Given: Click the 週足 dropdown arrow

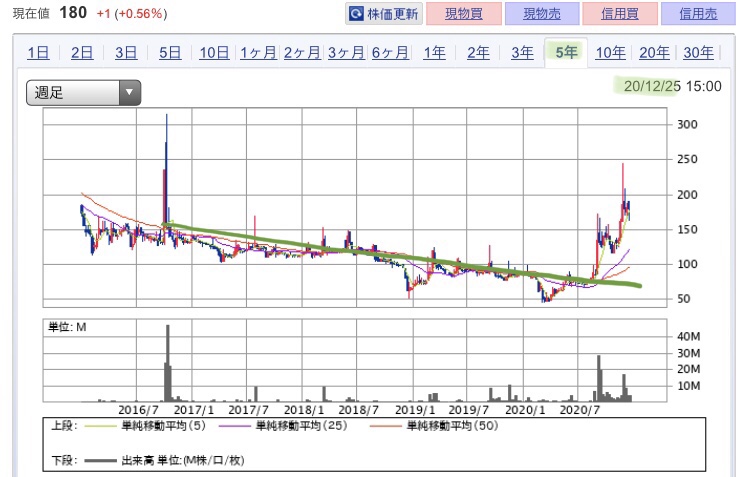Looking at the screenshot, I should coord(129,92).
